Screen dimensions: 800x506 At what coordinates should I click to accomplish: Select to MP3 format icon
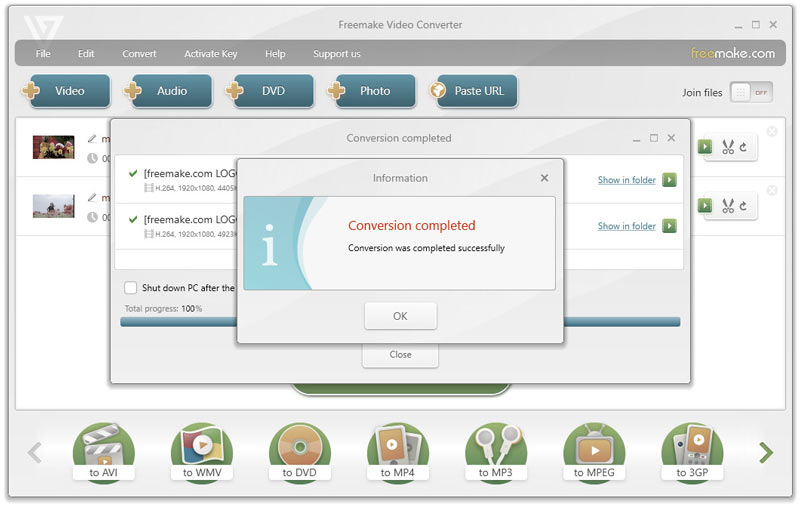pos(495,452)
